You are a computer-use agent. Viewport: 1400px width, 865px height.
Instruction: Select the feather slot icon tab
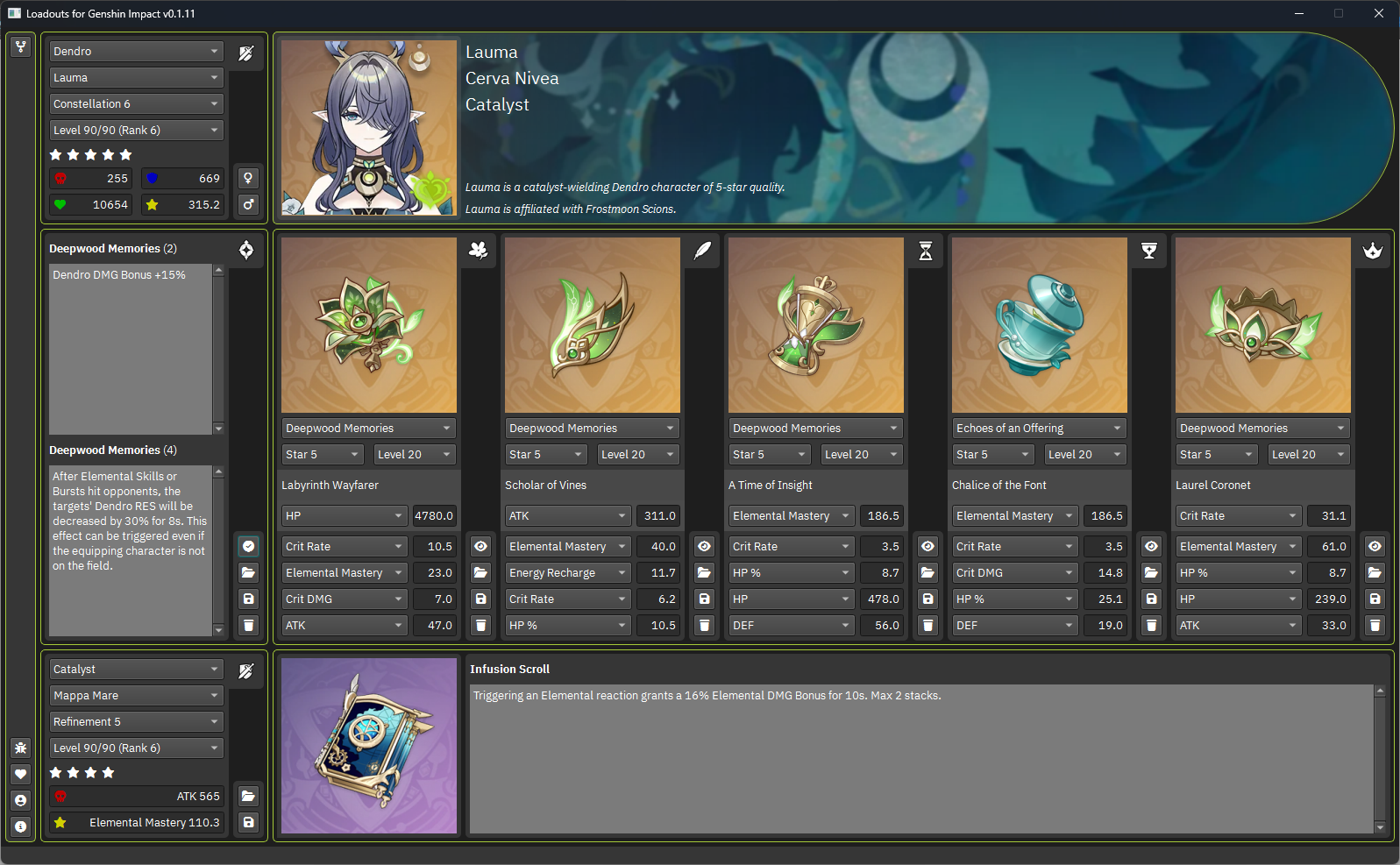tap(702, 251)
